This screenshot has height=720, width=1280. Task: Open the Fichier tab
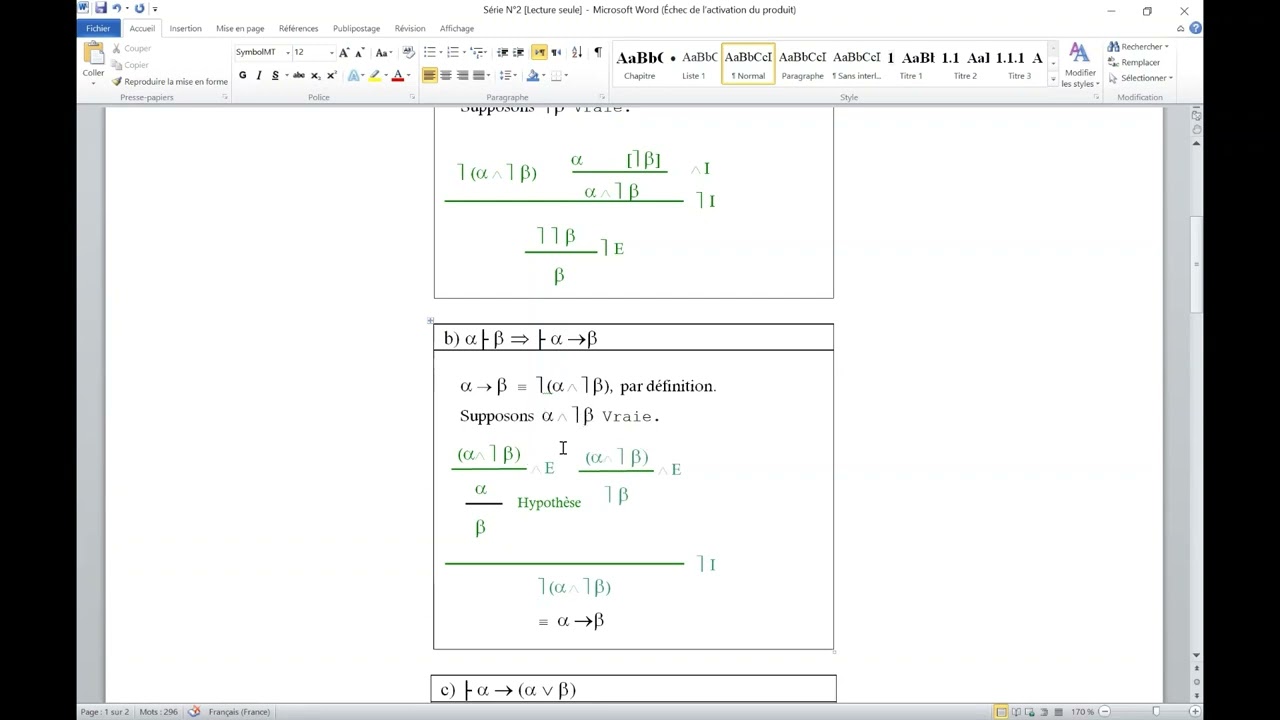coord(98,28)
